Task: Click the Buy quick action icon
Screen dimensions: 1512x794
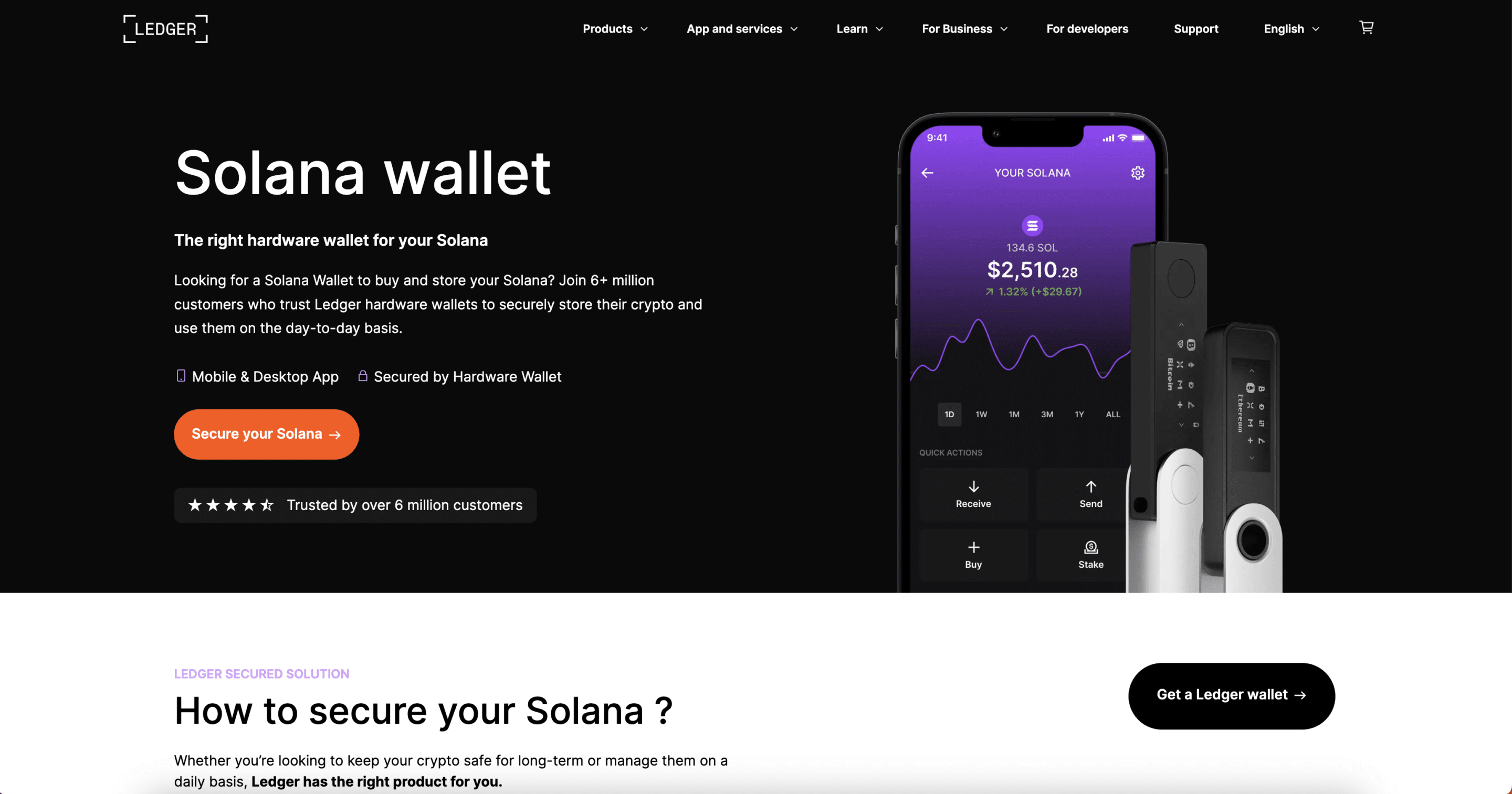Action: pos(973,548)
